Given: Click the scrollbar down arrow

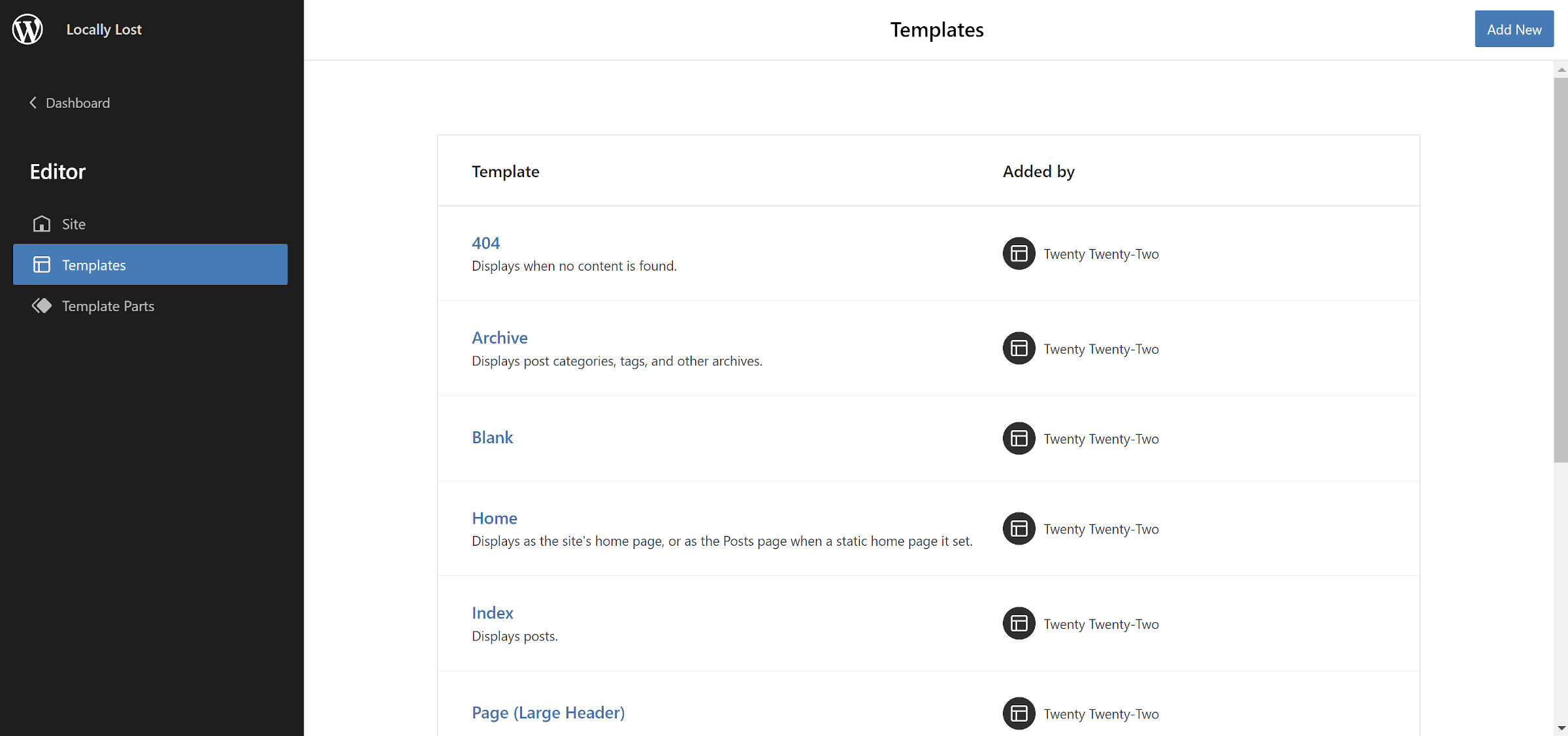Looking at the screenshot, I should click(x=1561, y=728).
